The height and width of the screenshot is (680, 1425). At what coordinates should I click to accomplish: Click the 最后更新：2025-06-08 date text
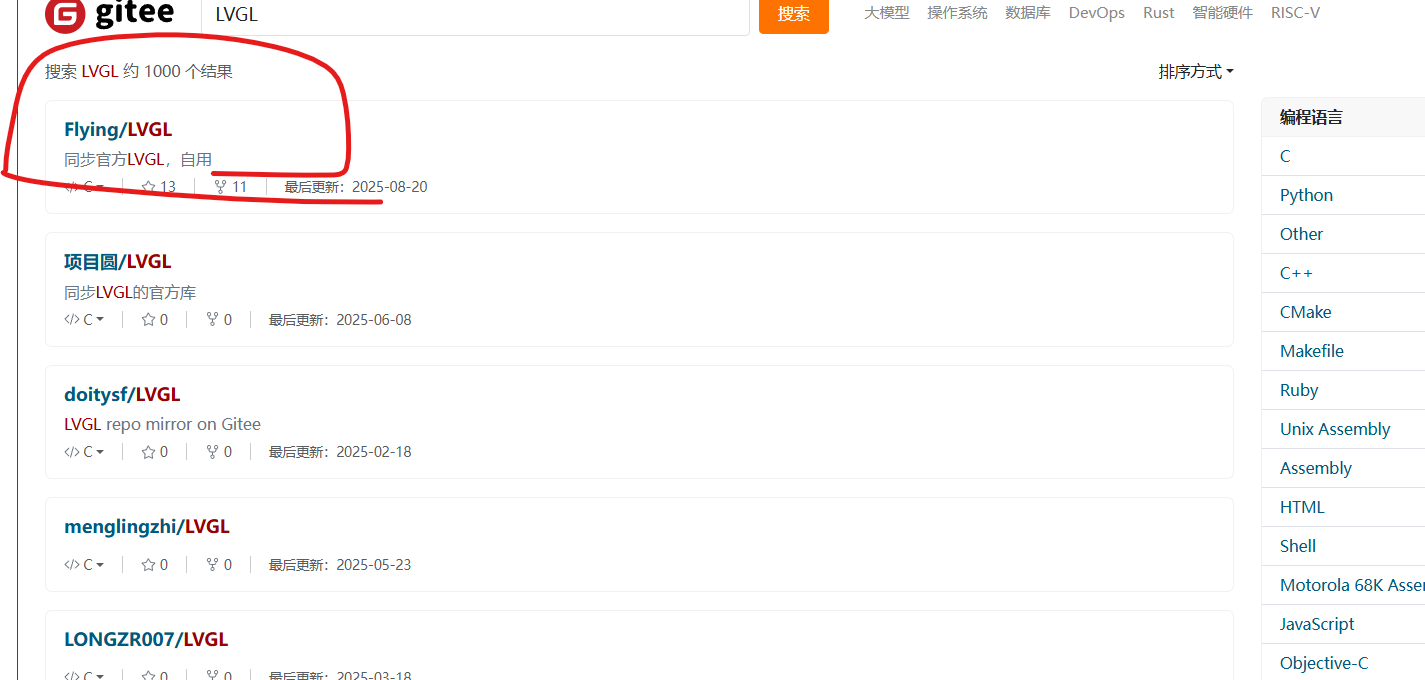tap(340, 320)
